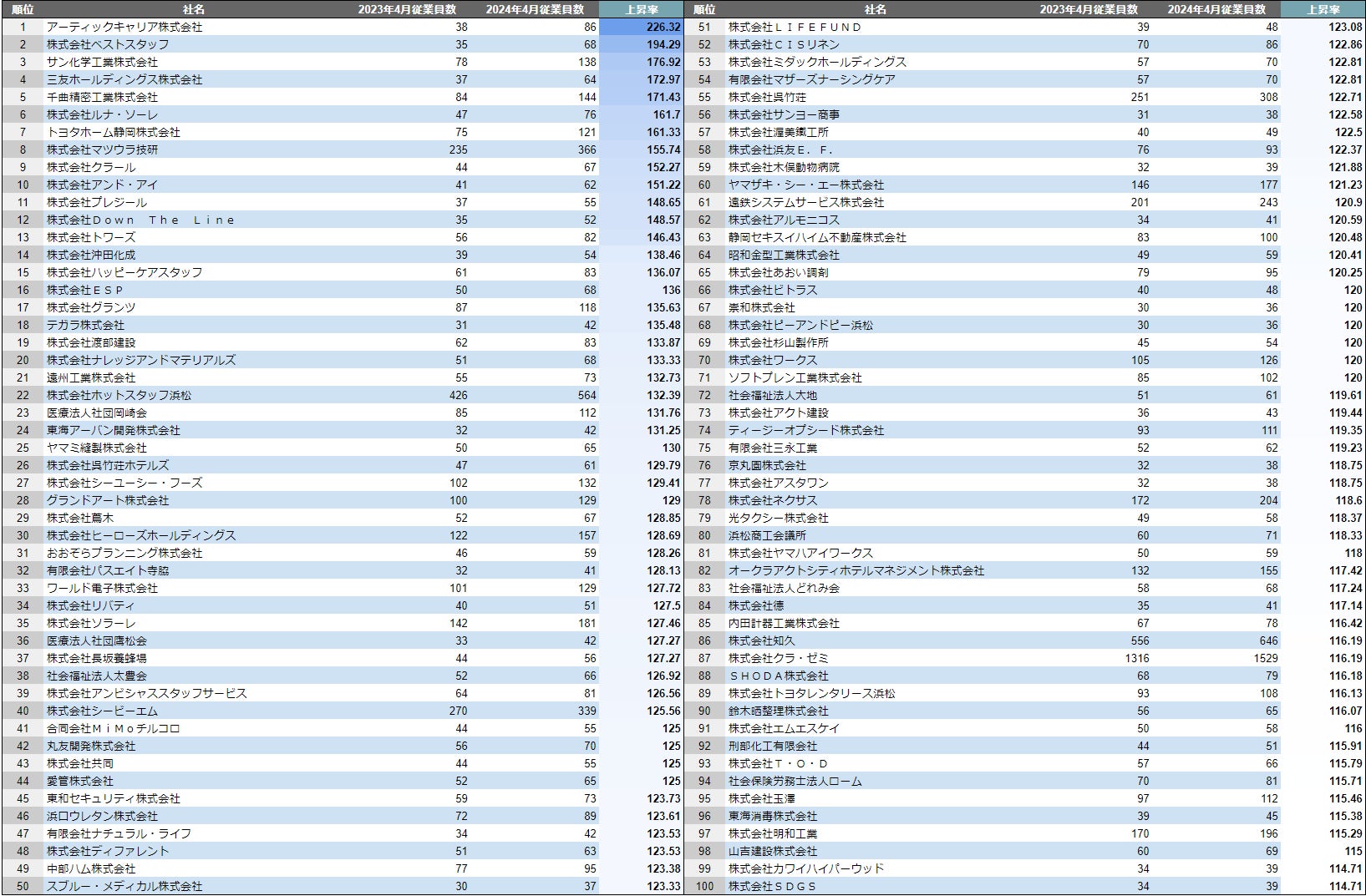The height and width of the screenshot is (896, 1366).
Task: Click the name 株式会社カワイハイパーウッド
Action: pos(806,868)
